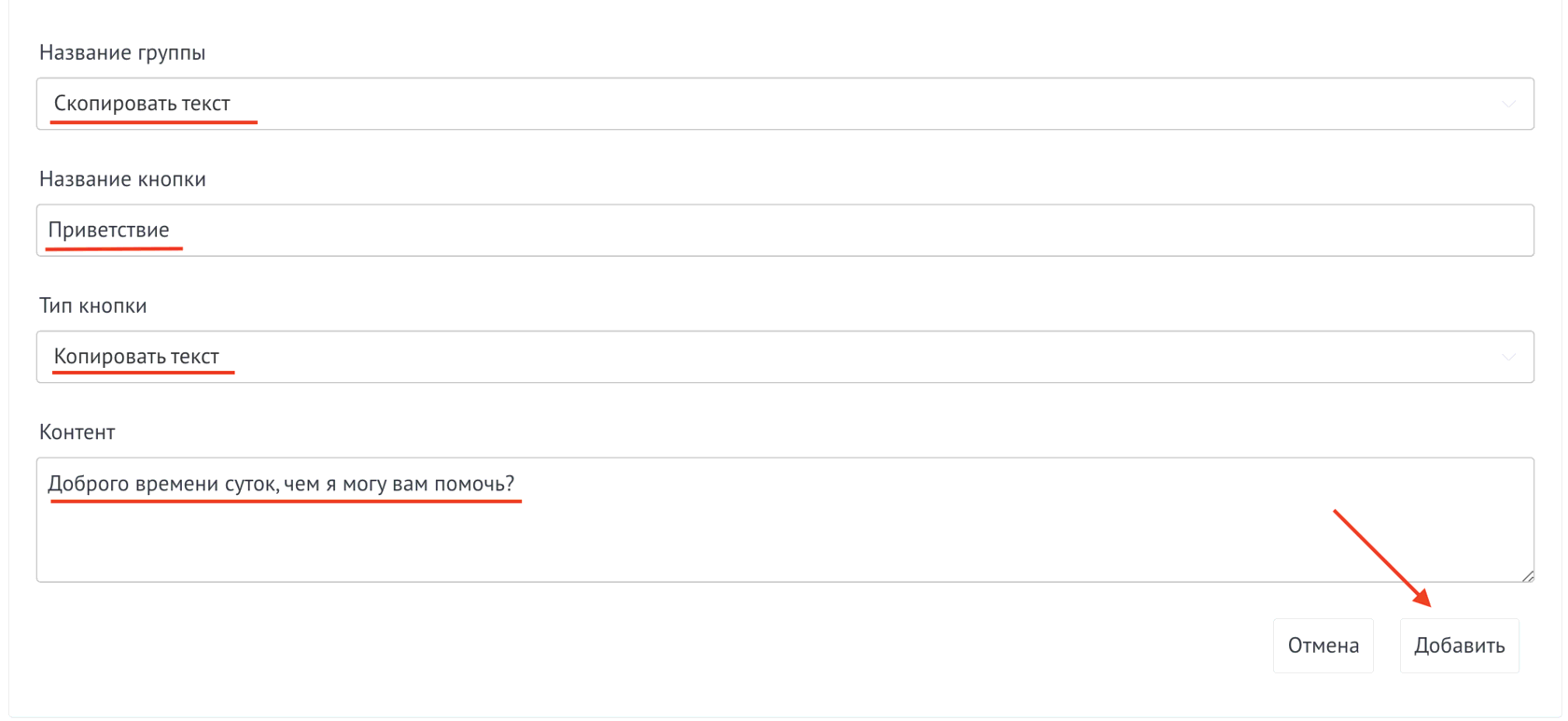Click the Добавить button
1568x721 pixels.
coord(1459,645)
